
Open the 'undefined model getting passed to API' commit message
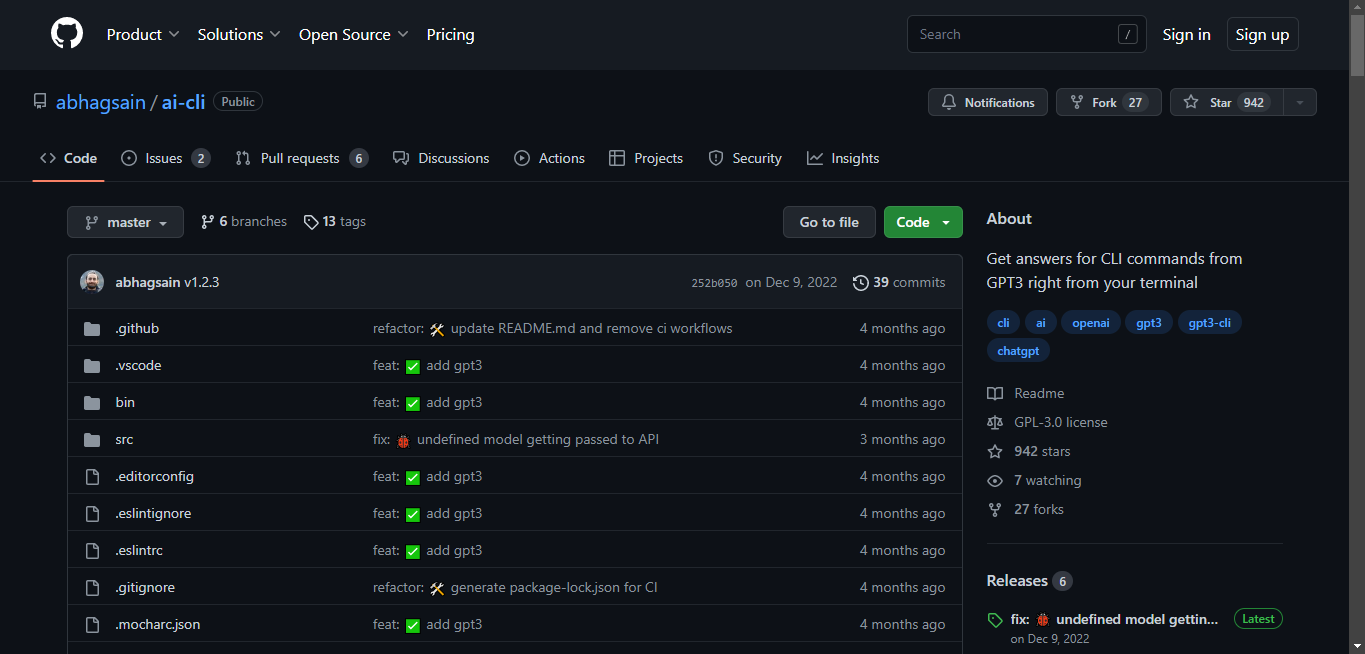pyautogui.click(x=538, y=440)
